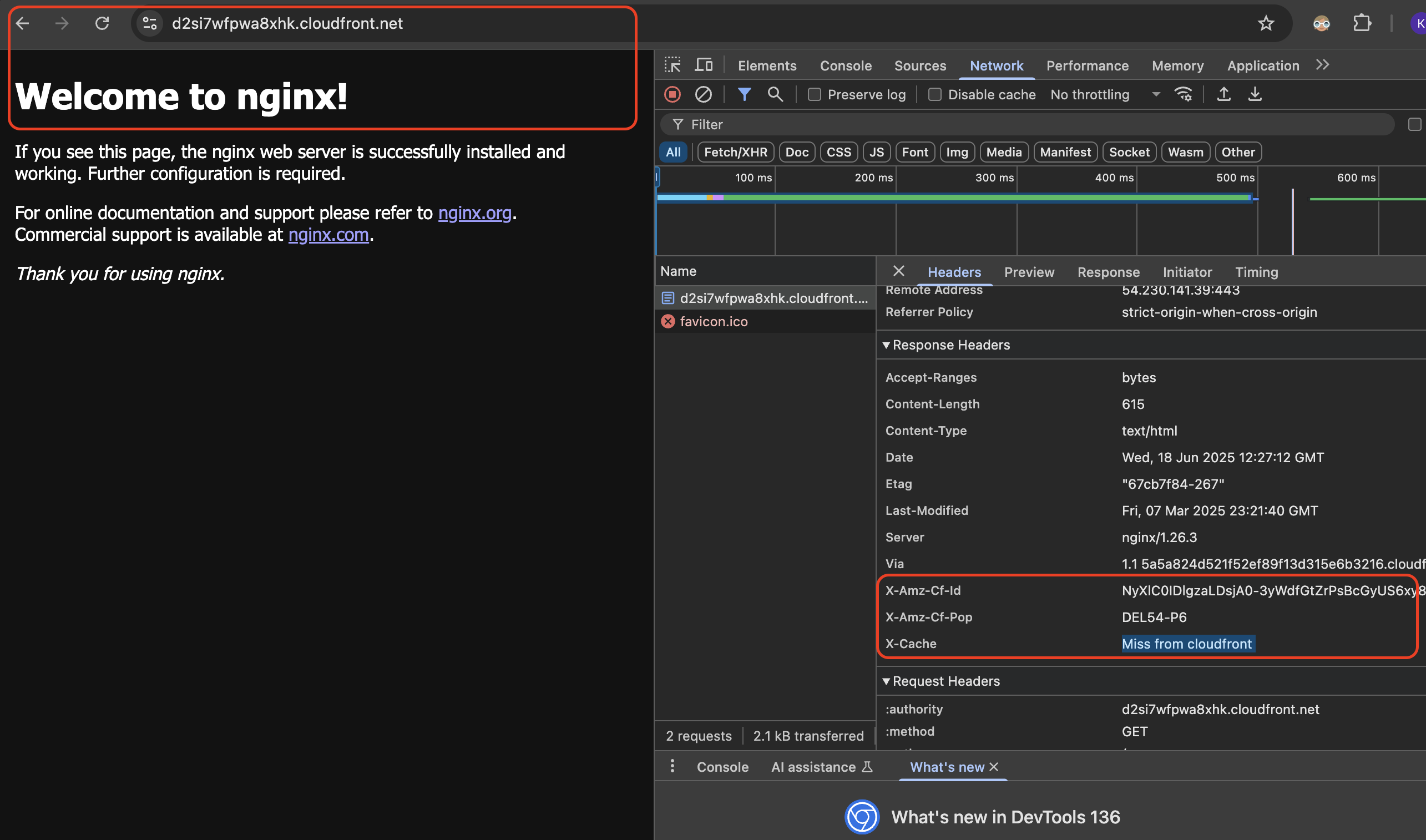The height and width of the screenshot is (840, 1426).
Task: Show the Response tab of the request
Action: [1108, 272]
